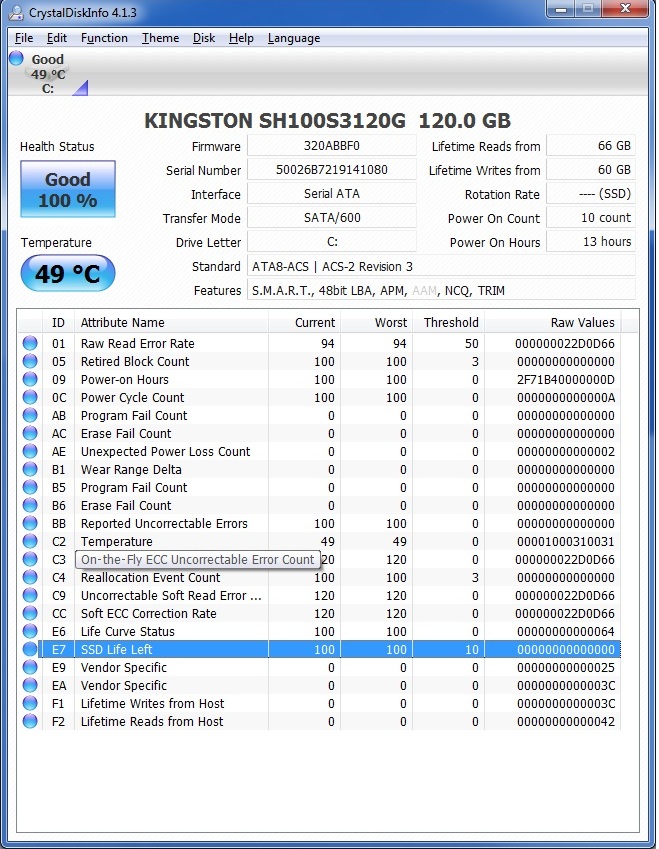Click the status icon on the B6 row
The image size is (659, 849).
click(x=30, y=505)
